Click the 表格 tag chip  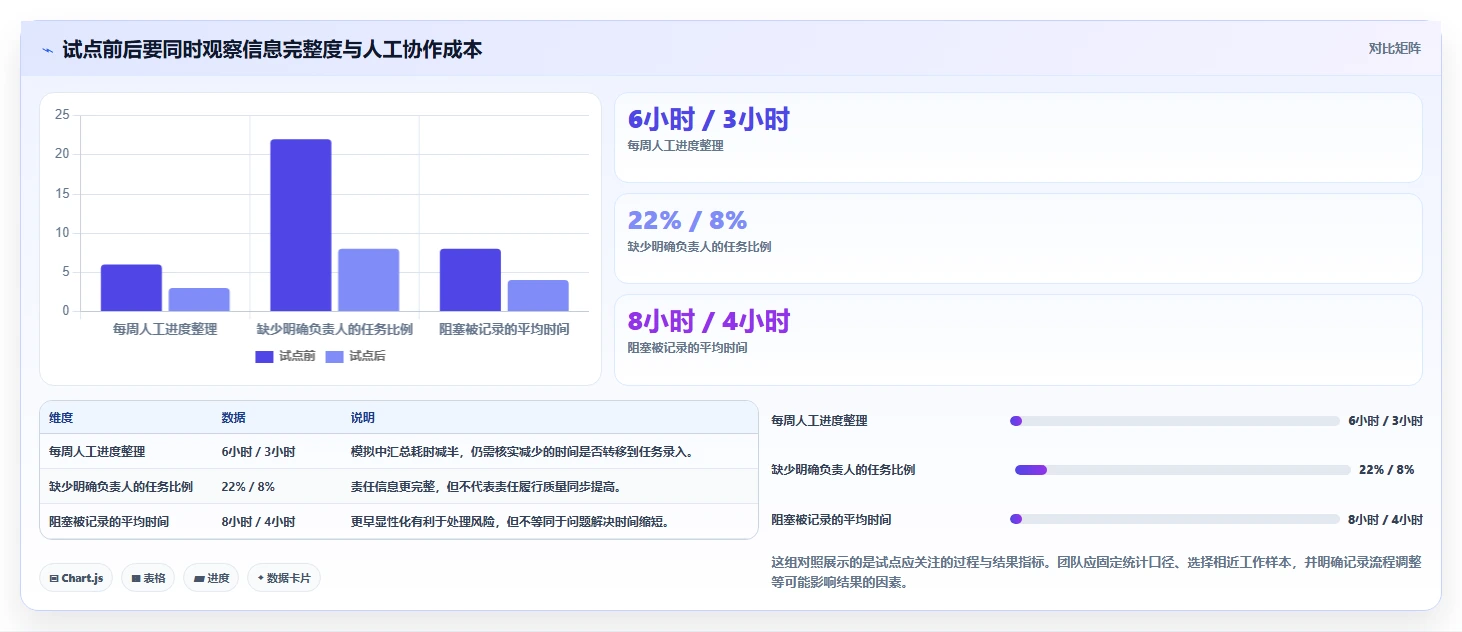point(148,578)
